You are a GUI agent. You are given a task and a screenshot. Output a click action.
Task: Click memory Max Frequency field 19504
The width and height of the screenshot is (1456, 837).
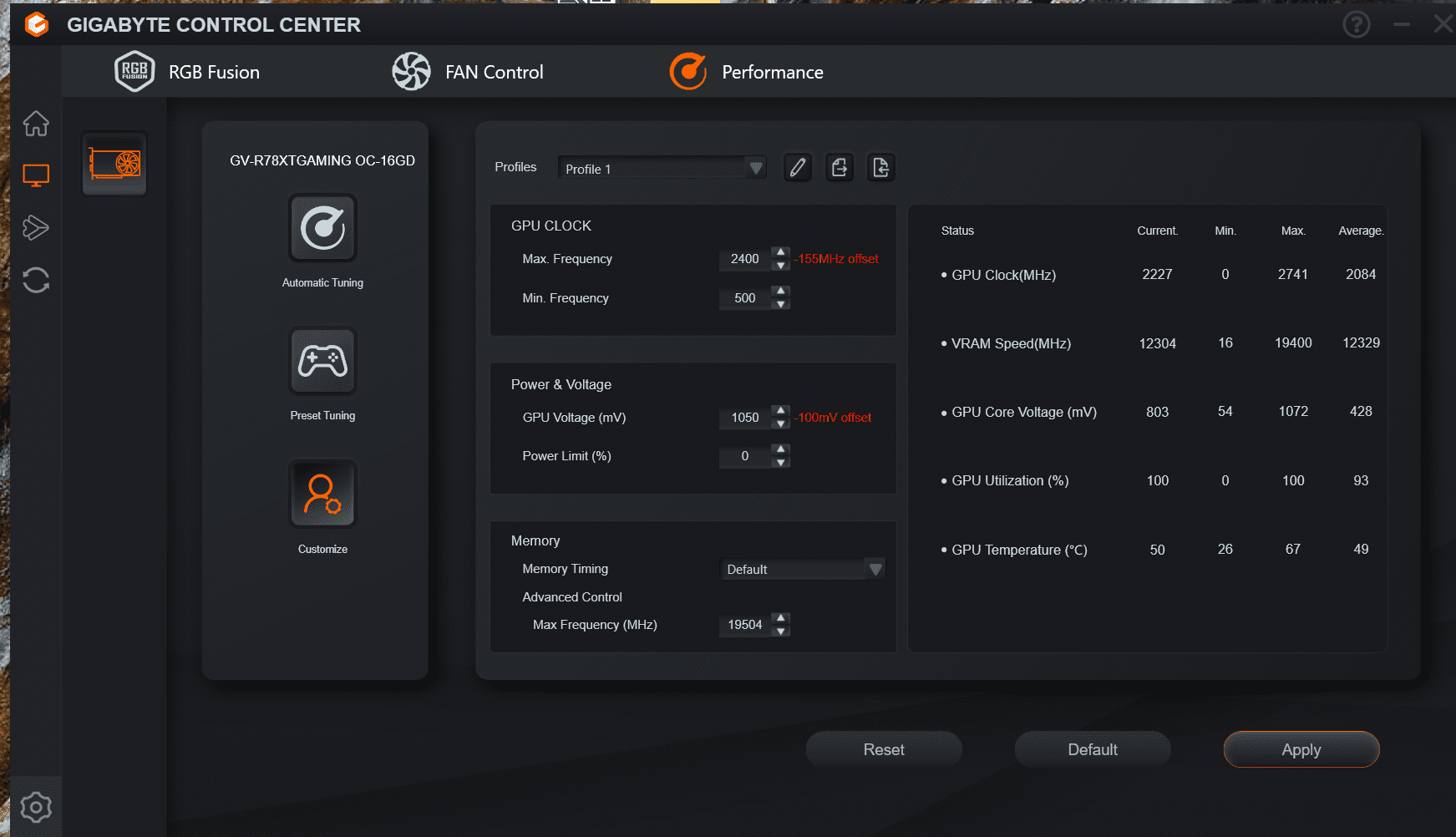pyautogui.click(x=744, y=625)
